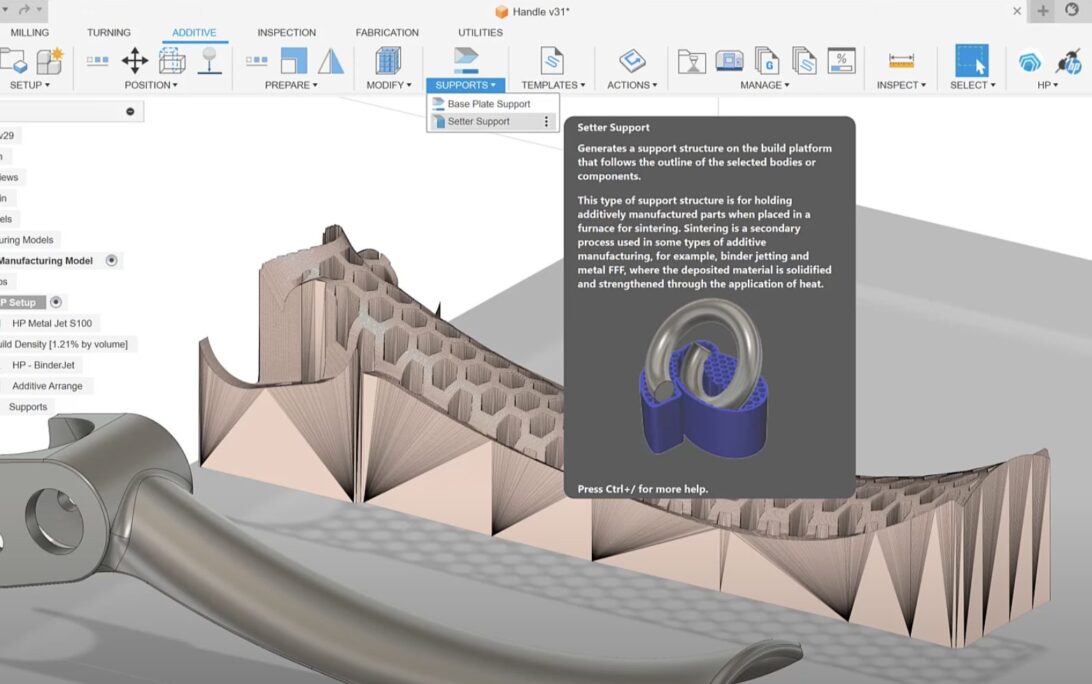Open Setter Support more options dots
1092x684 pixels.
(x=546, y=122)
